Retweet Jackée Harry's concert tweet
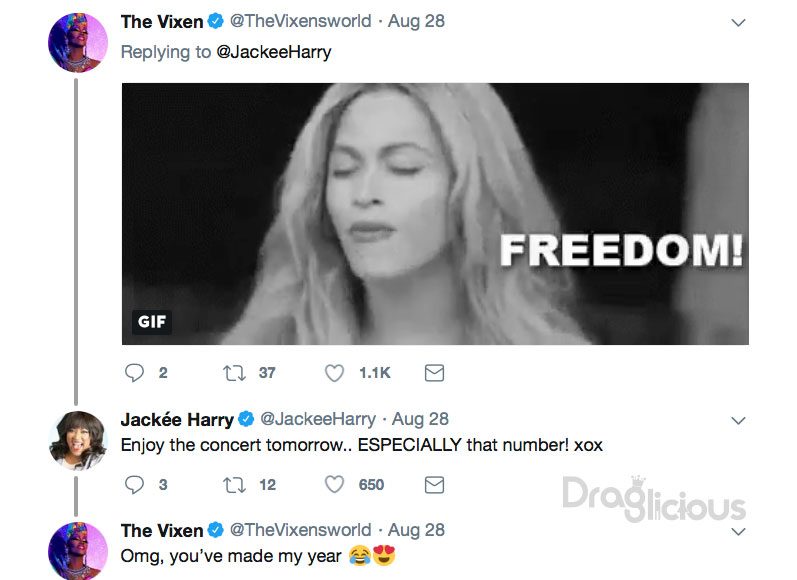 234,484
